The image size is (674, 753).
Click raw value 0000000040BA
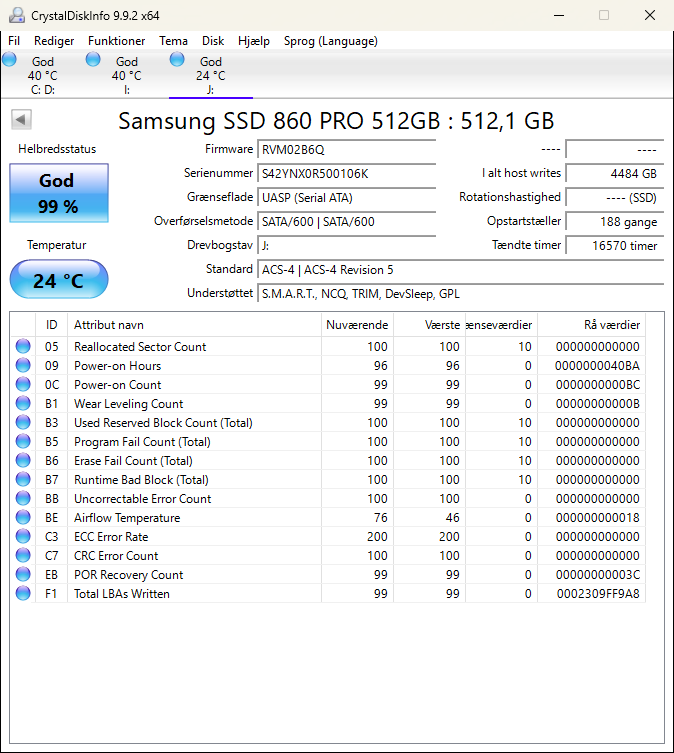(x=597, y=366)
